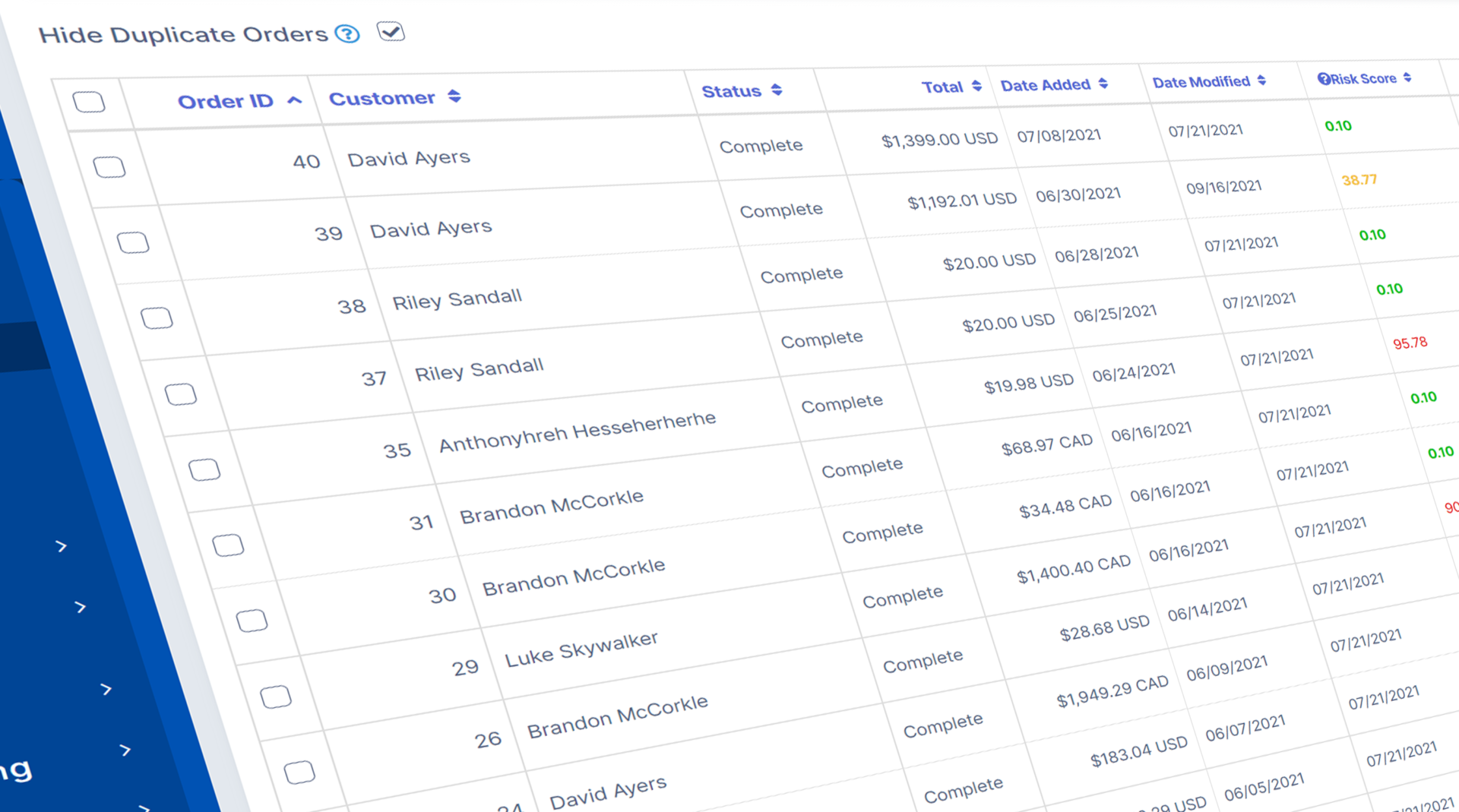Sort the table by Status
Viewport: 1459px width, 812px height.
(x=731, y=91)
